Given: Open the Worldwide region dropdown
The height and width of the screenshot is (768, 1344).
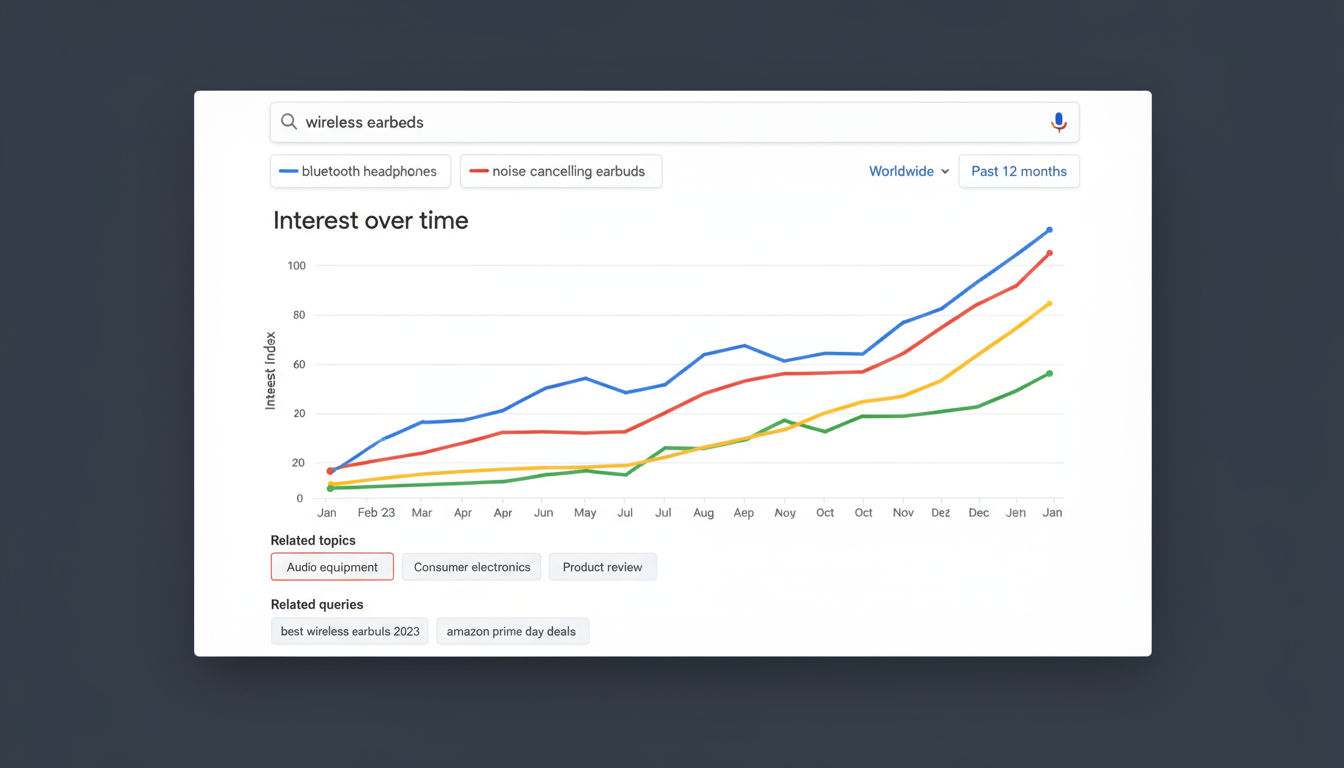Looking at the screenshot, I should [x=900, y=171].
